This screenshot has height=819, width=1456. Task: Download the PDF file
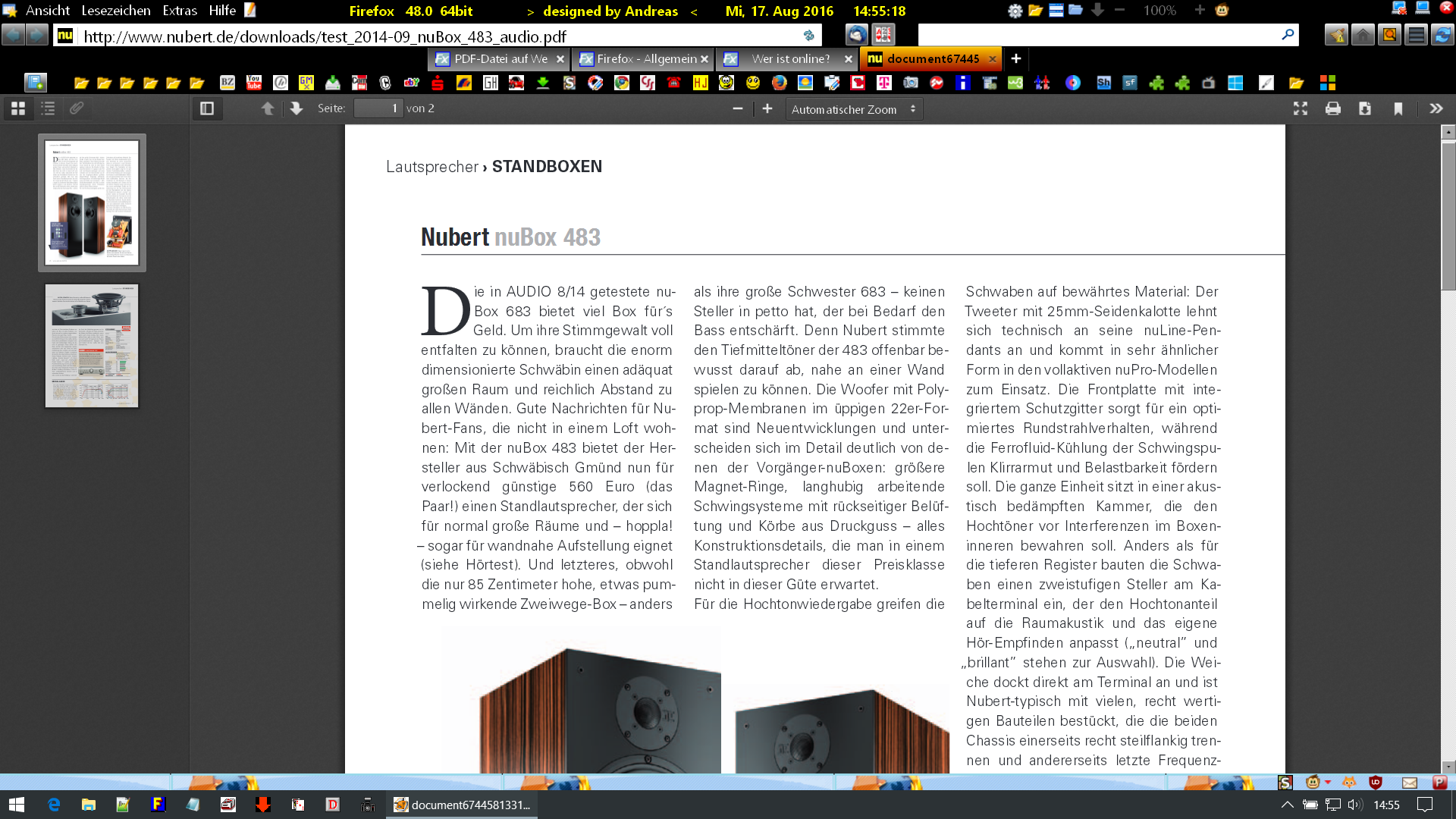pyautogui.click(x=1365, y=108)
